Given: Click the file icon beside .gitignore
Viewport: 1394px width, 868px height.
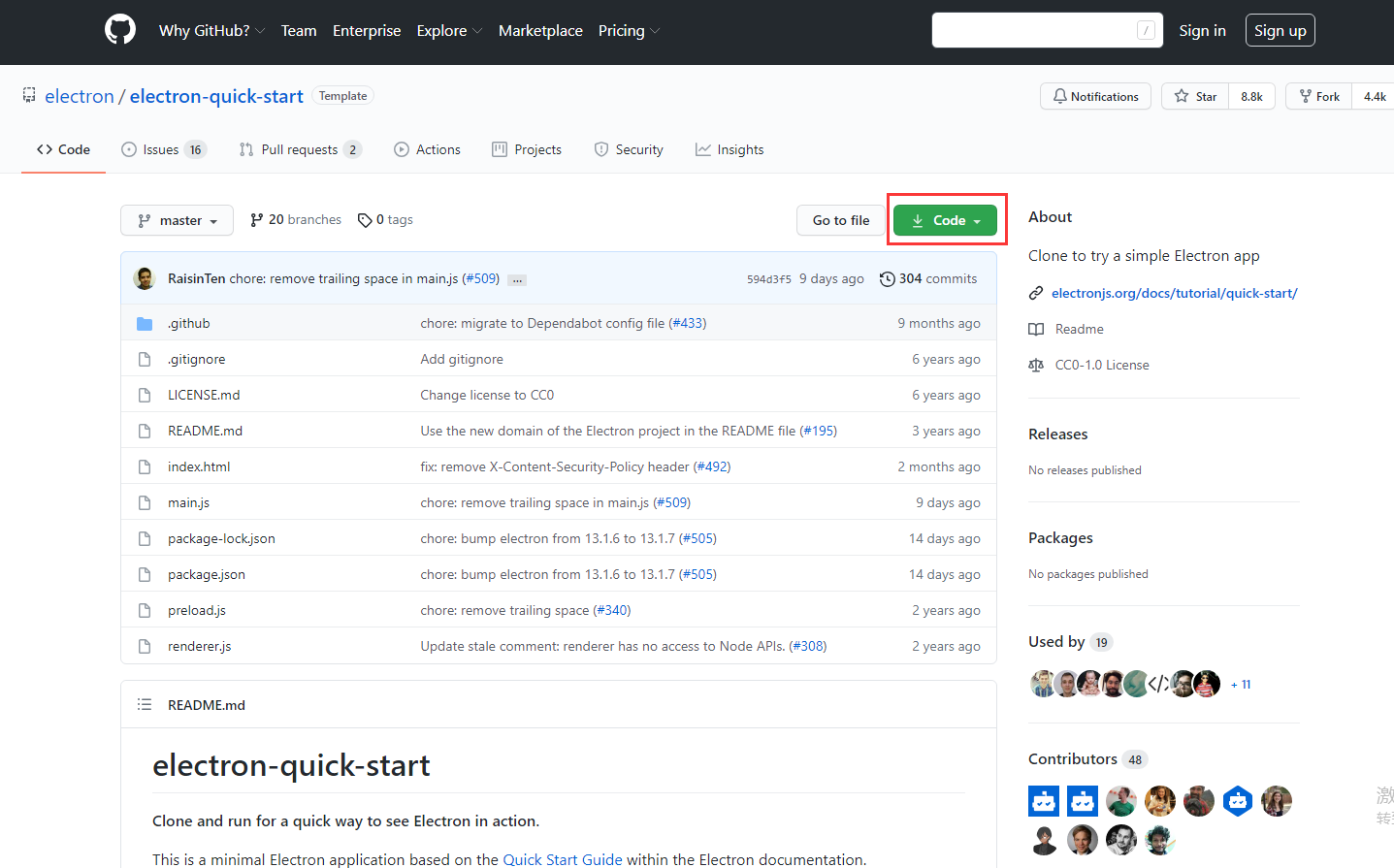Looking at the screenshot, I should [x=145, y=359].
